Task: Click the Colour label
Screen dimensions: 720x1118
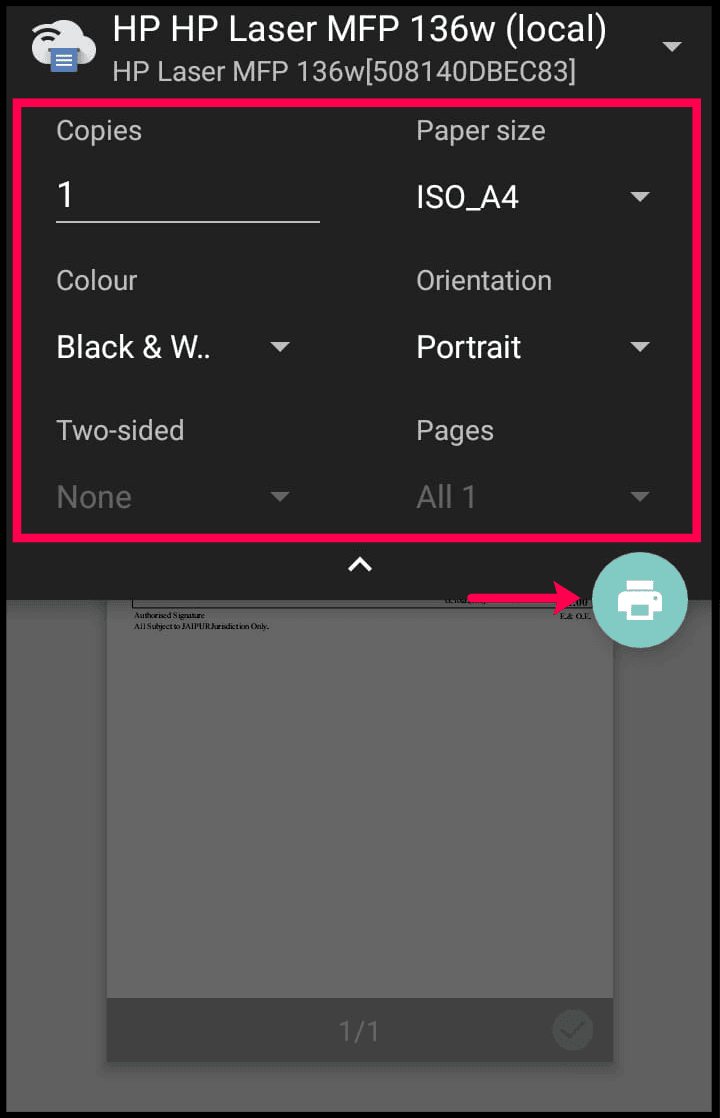Action: pos(96,281)
